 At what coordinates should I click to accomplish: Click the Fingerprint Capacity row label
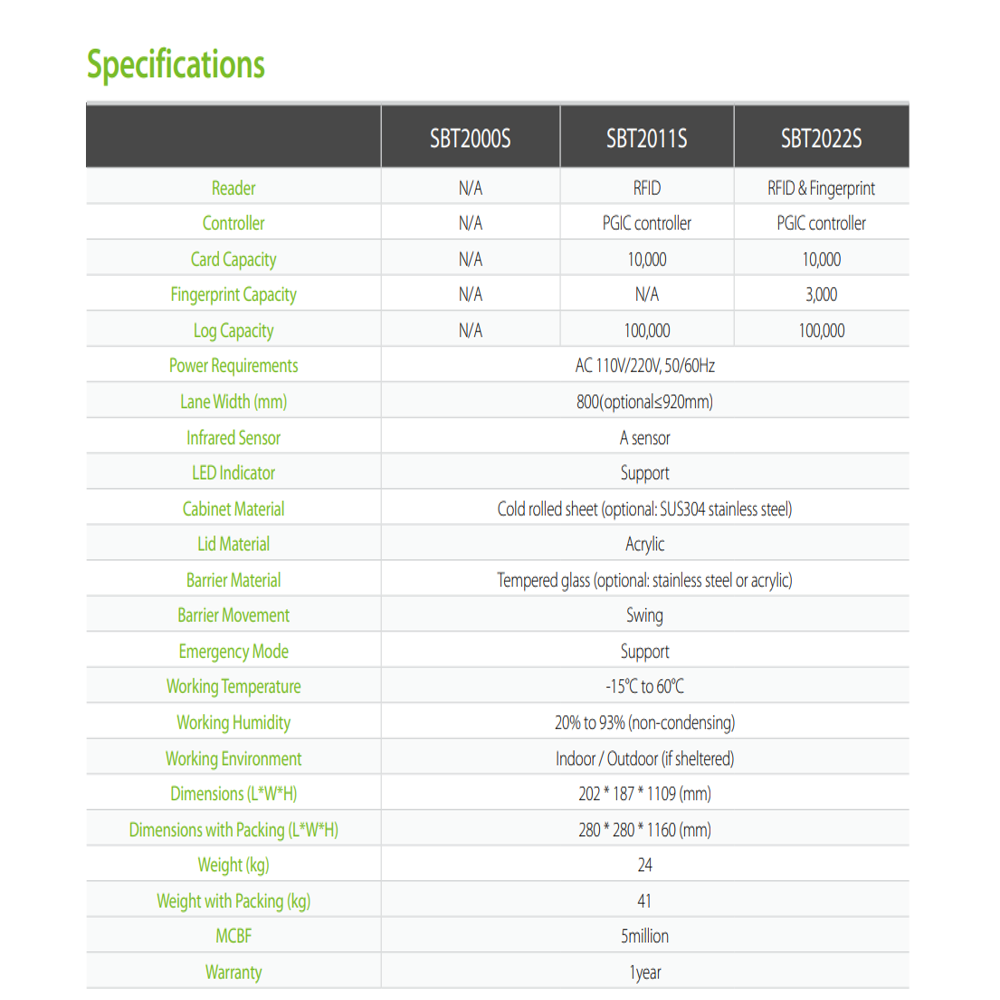(233, 295)
